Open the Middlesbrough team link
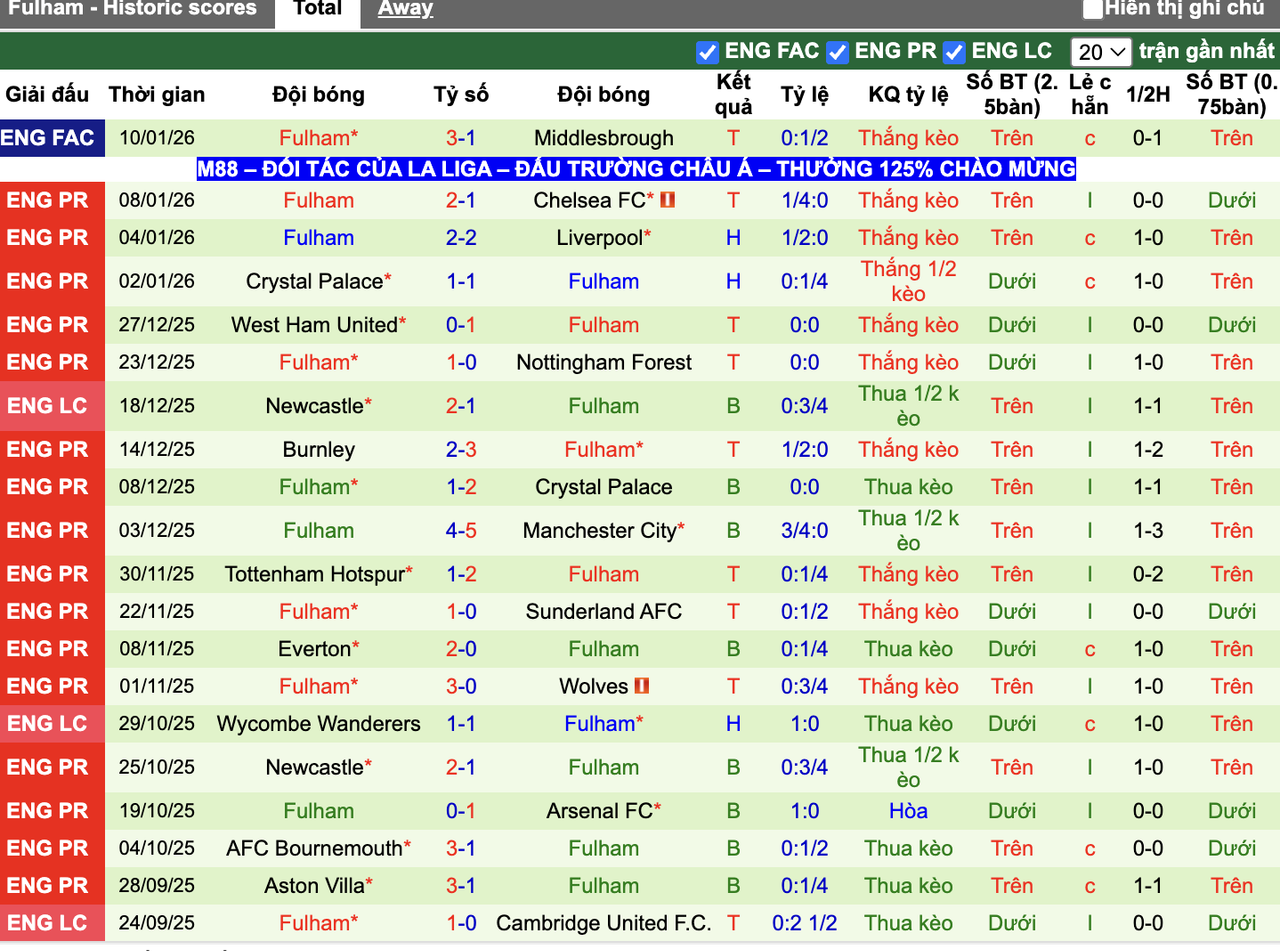 coord(604,138)
